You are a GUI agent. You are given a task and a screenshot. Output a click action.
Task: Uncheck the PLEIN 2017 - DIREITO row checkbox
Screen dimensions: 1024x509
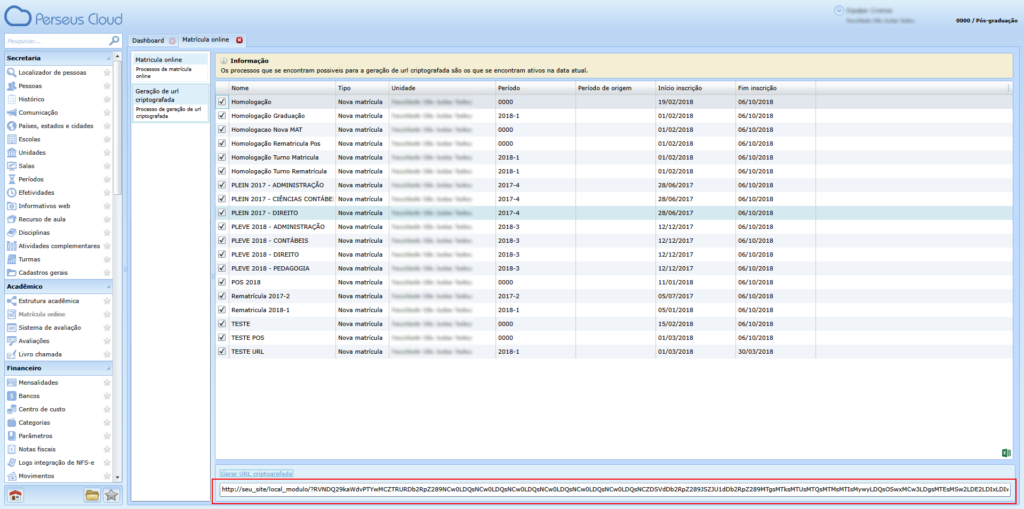point(222,213)
